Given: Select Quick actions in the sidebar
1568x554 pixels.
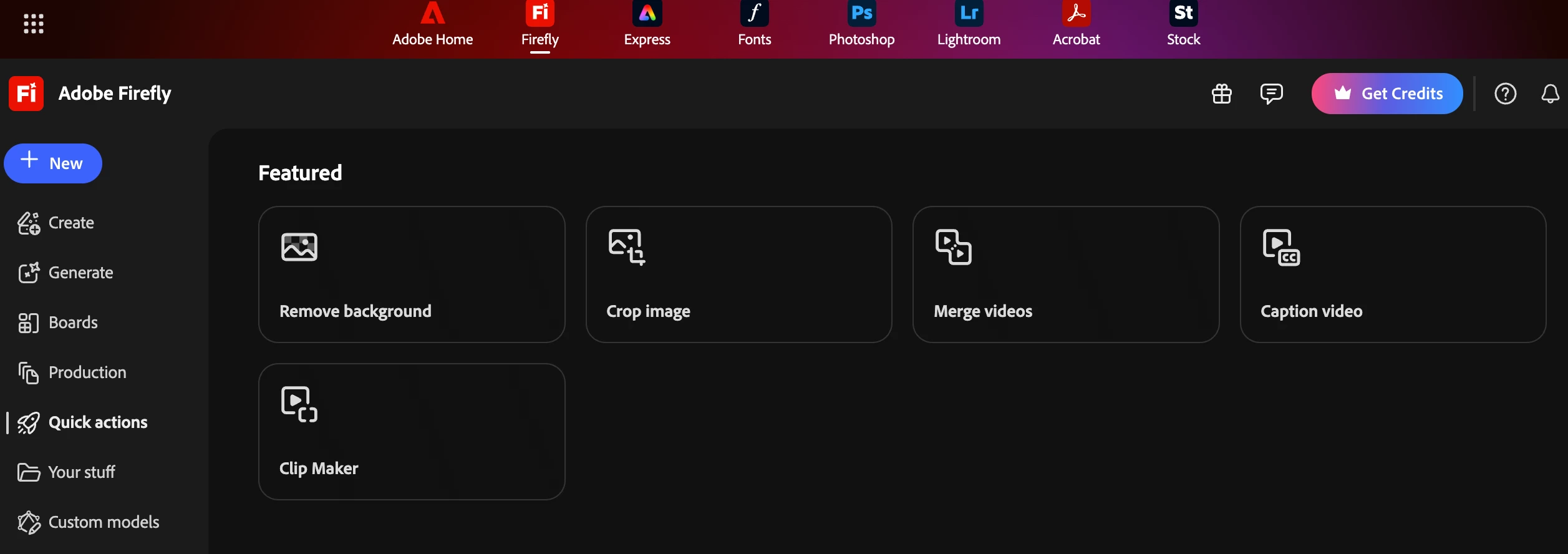Looking at the screenshot, I should [x=82, y=422].
